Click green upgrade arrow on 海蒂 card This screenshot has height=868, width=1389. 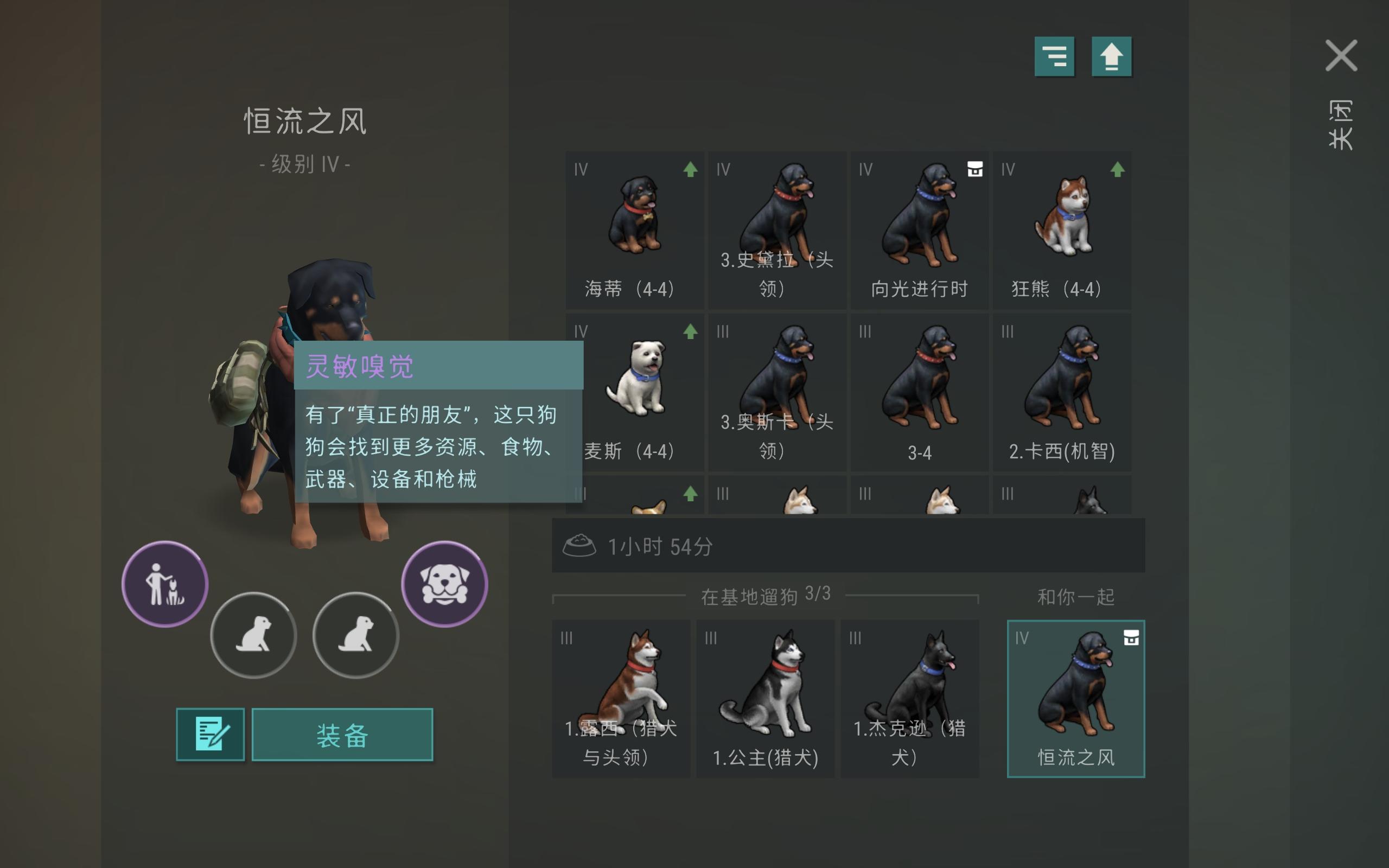[691, 169]
